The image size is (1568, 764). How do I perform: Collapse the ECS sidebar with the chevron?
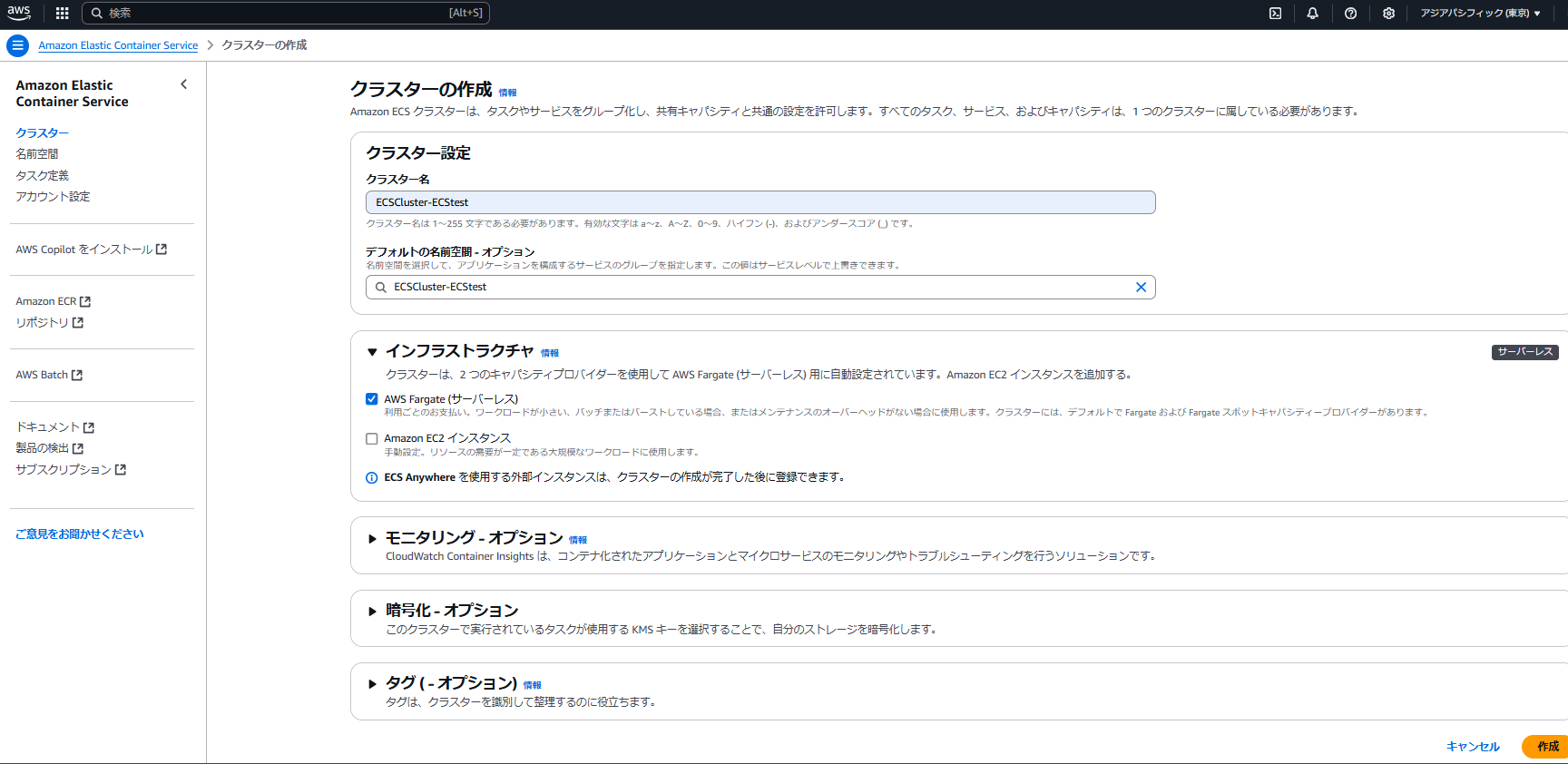coord(184,84)
